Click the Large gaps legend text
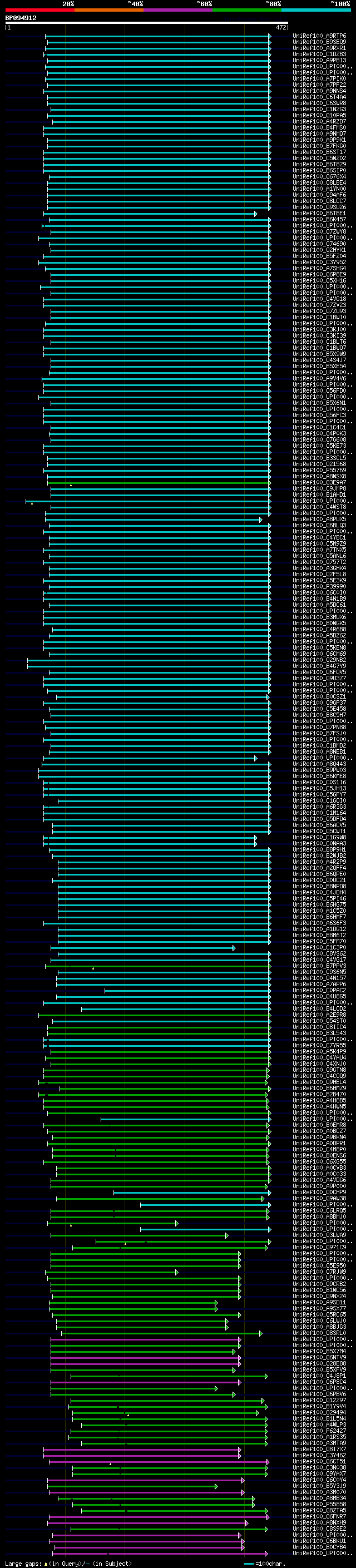Viewport: 356px width, 1568px height. [23, 1564]
